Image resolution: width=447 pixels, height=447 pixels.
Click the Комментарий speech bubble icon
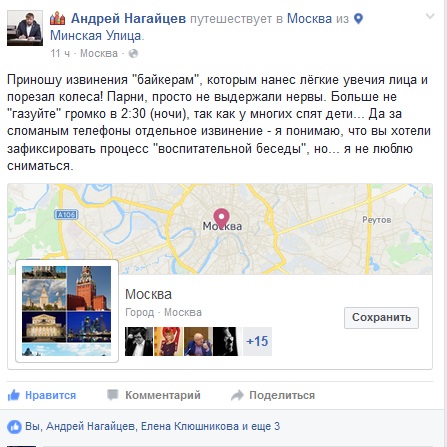coord(113,395)
